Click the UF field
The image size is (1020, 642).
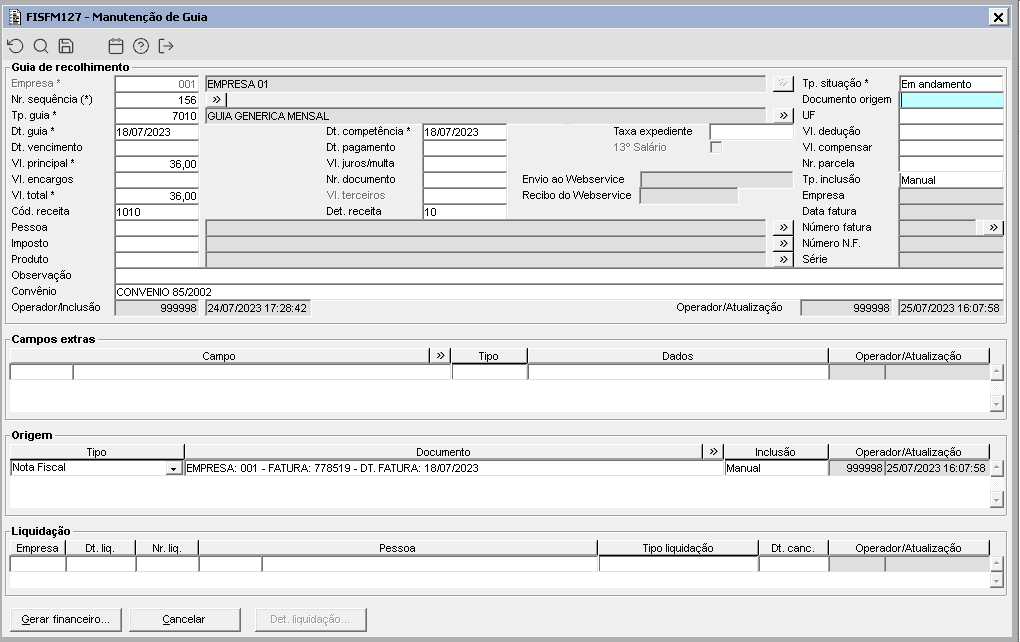[951, 116]
